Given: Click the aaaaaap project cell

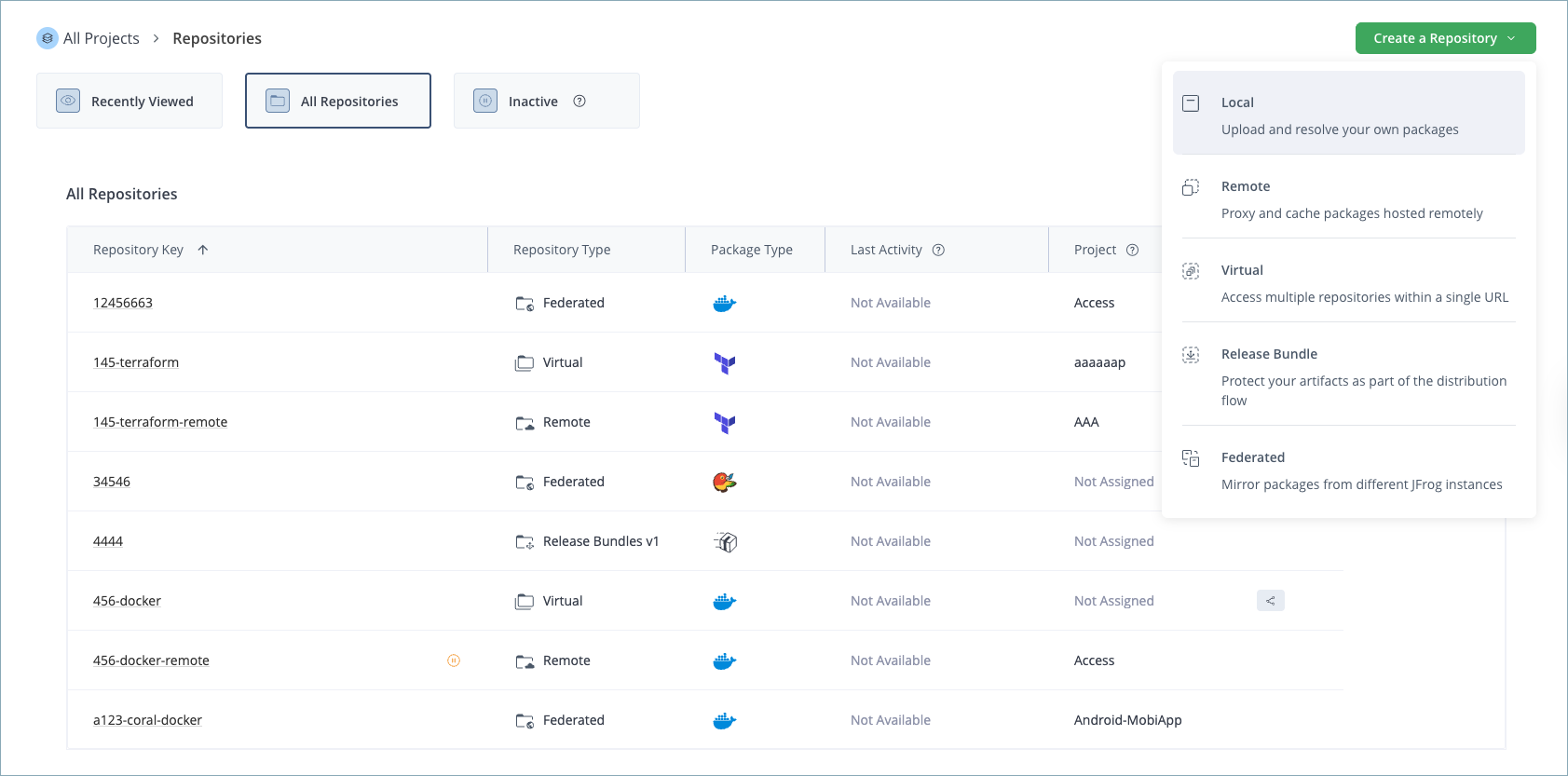Looking at the screenshot, I should pyautogui.click(x=1099, y=362).
